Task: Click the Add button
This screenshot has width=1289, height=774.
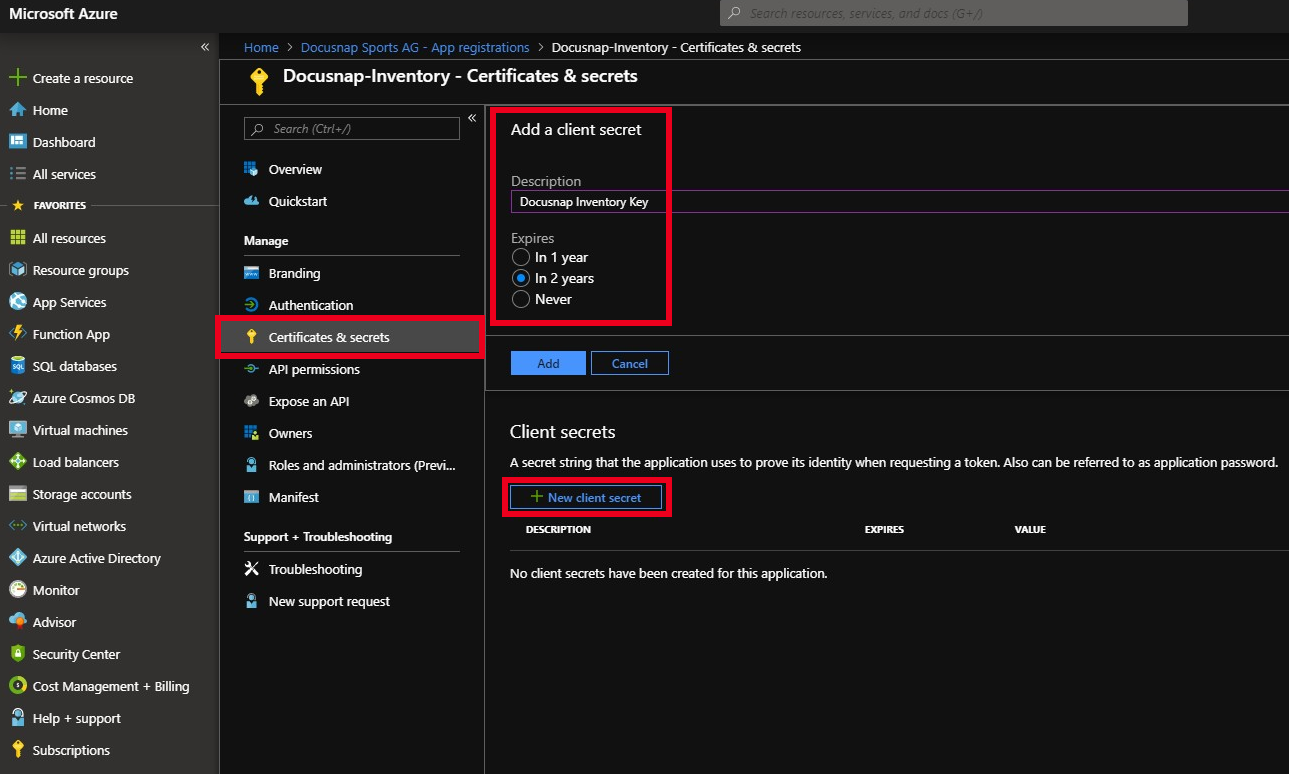Action: 548,363
